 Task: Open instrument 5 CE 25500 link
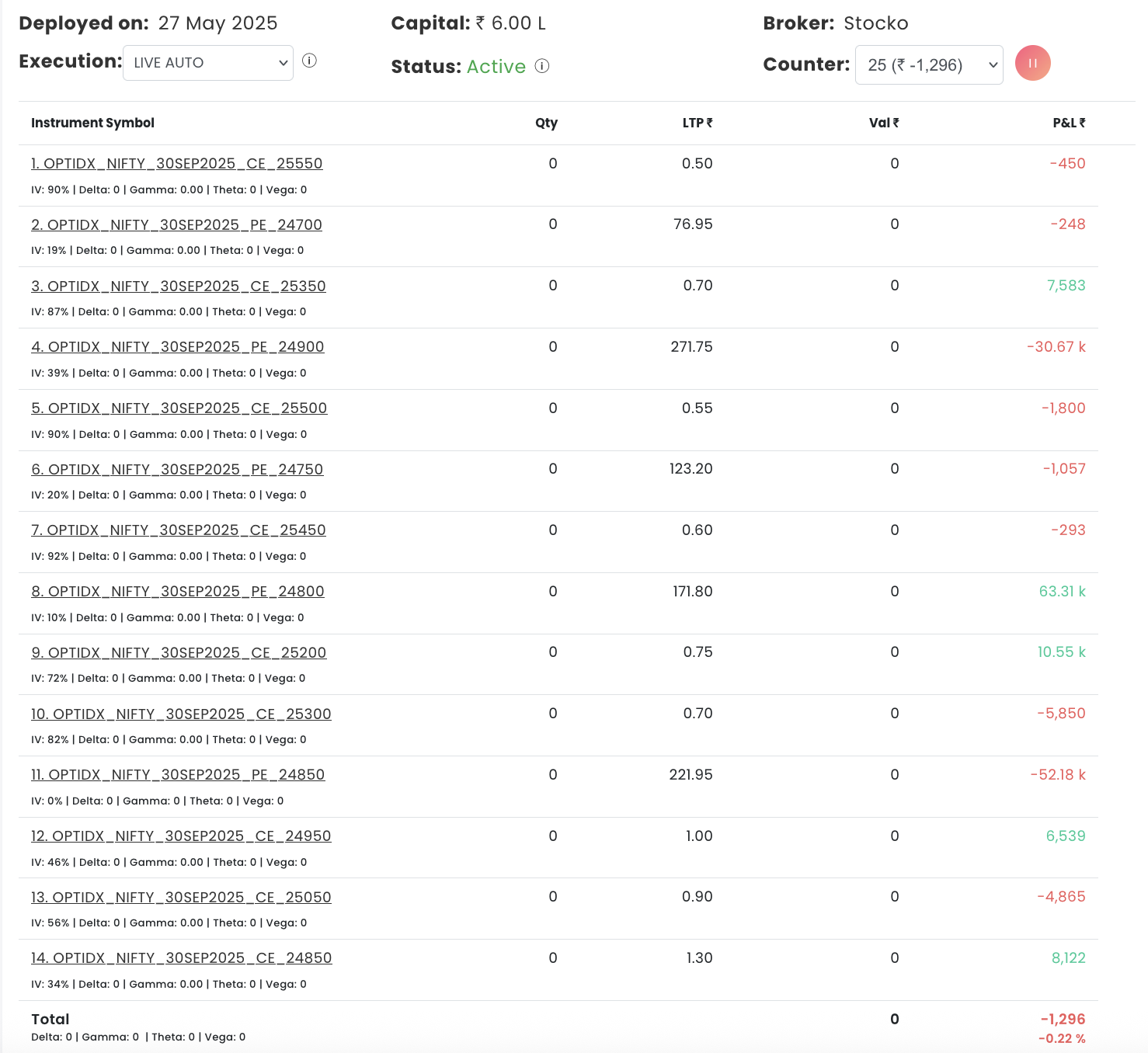pos(179,408)
